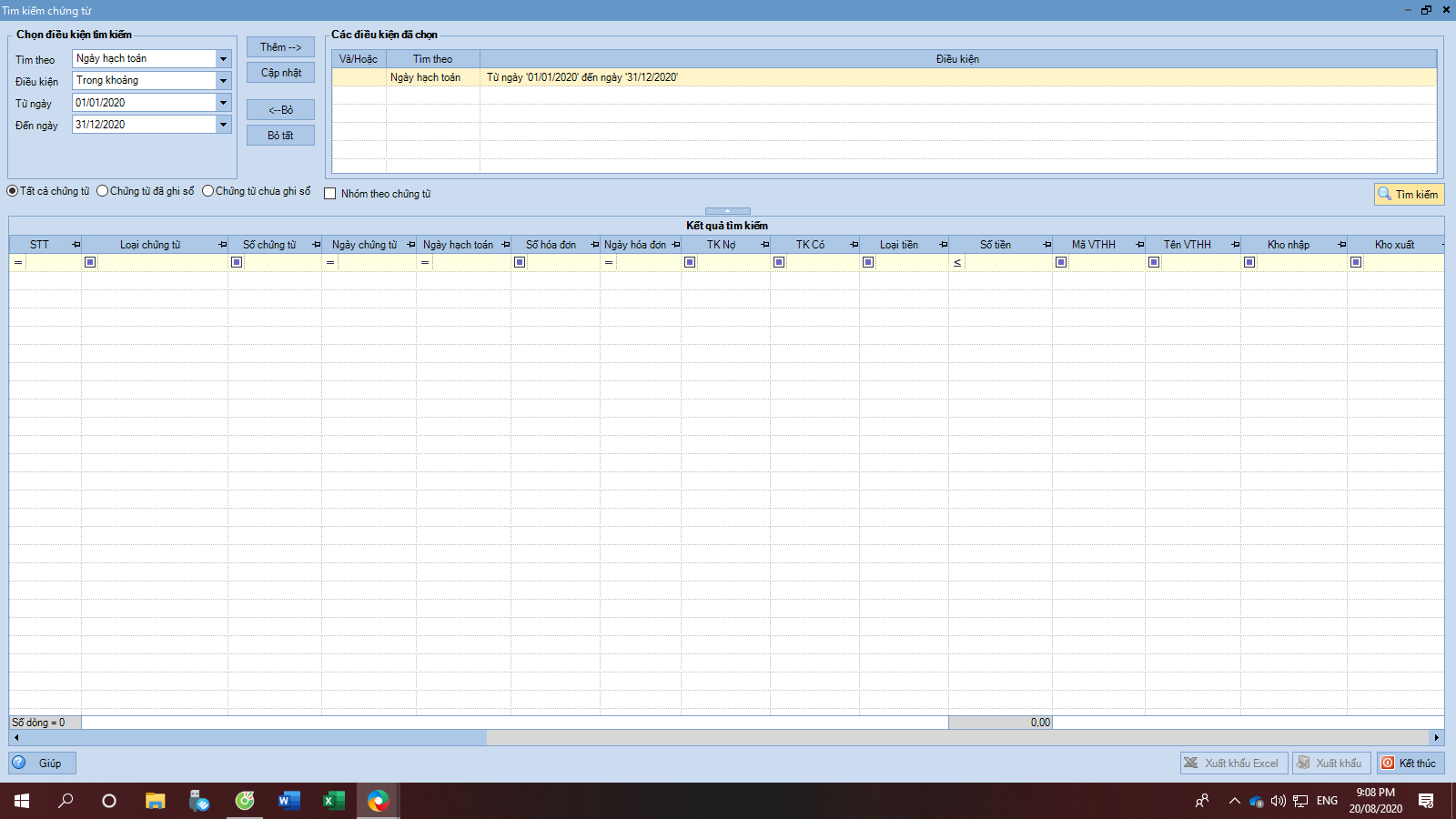
Task: Select Tất cả chứng từ radio option
Action: pos(13,191)
